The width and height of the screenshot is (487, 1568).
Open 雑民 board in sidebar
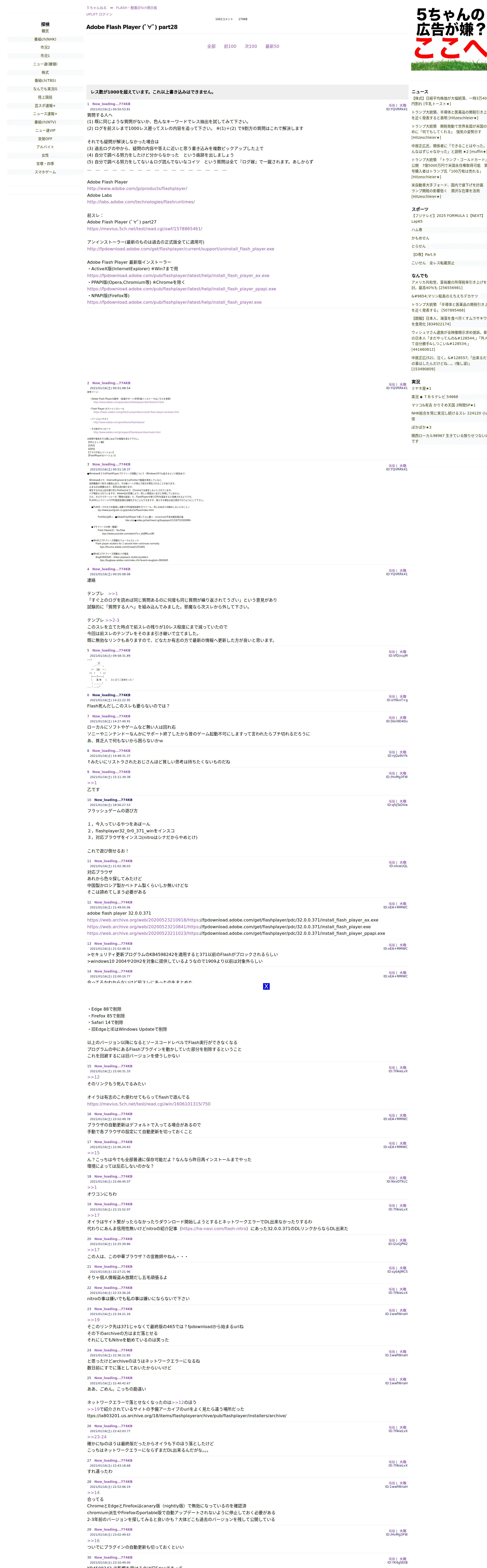click(45, 31)
